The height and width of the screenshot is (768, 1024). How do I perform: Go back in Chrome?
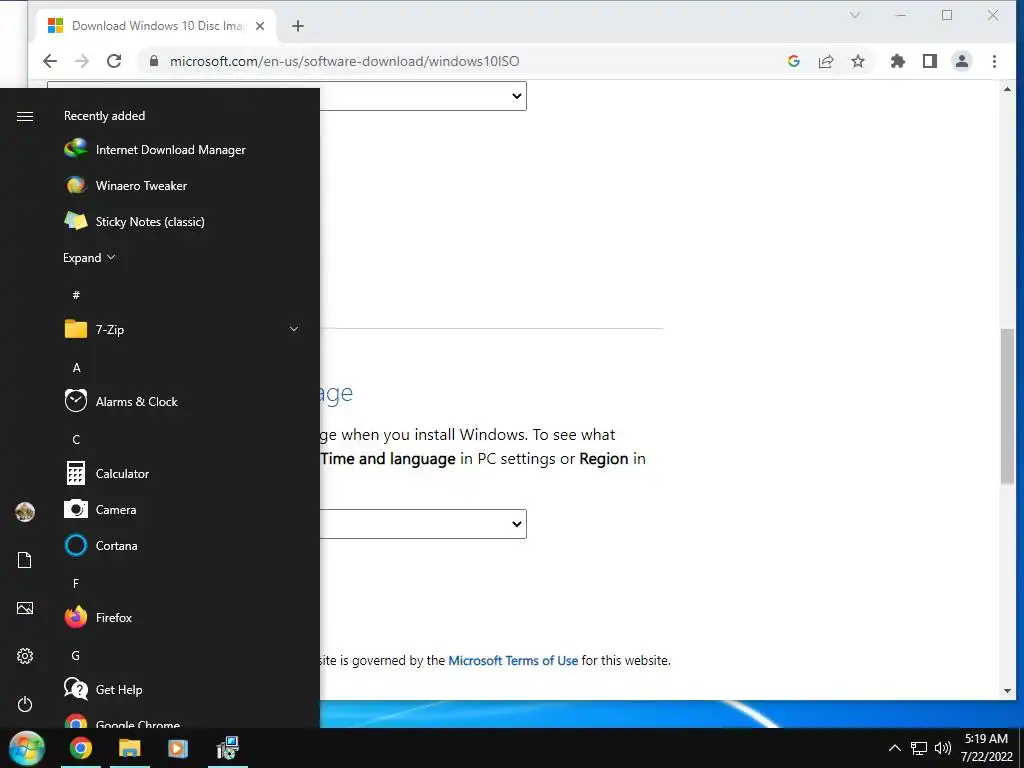pos(50,61)
